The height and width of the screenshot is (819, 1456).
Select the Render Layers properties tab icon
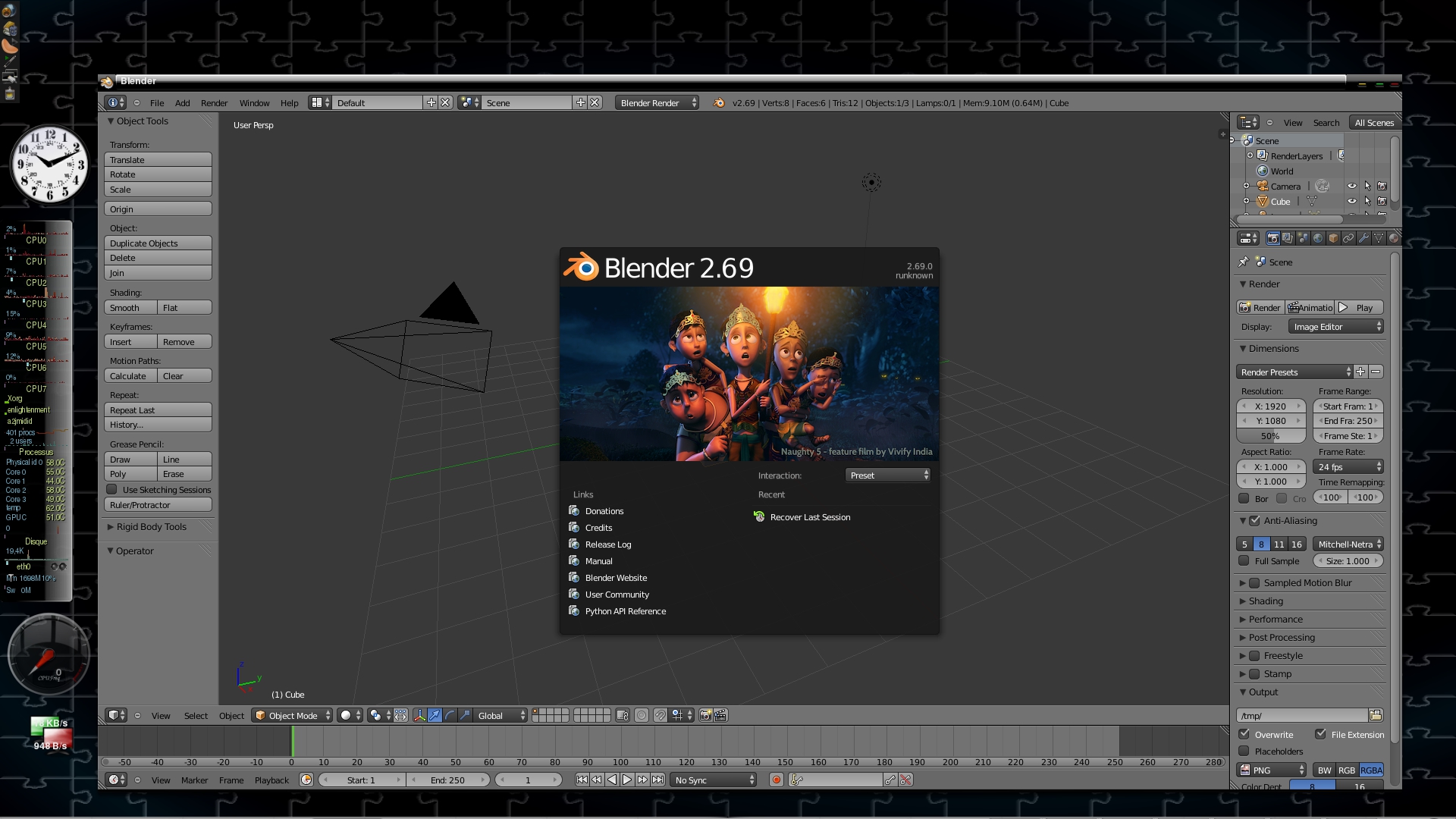click(x=1288, y=238)
